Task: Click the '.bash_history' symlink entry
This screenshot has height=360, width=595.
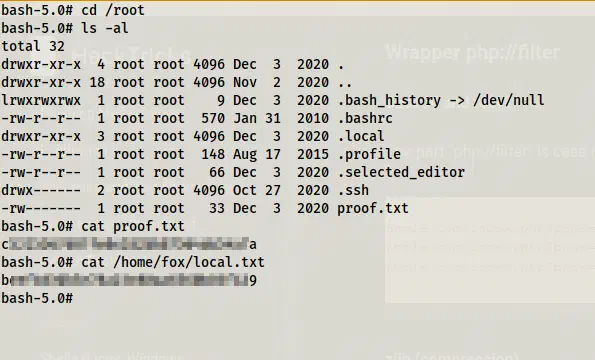Action: 389,100
